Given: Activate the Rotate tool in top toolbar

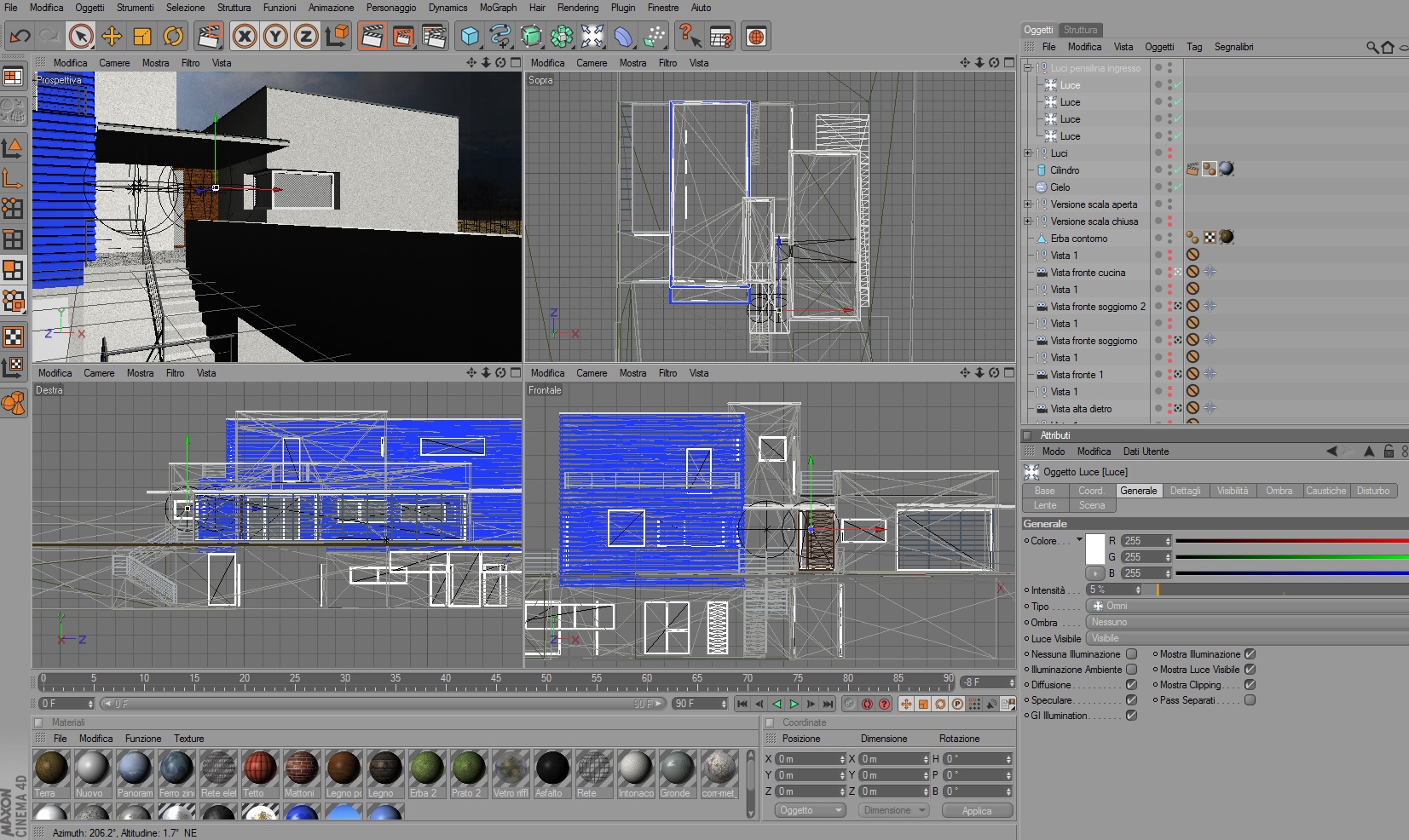Looking at the screenshot, I should point(173,37).
